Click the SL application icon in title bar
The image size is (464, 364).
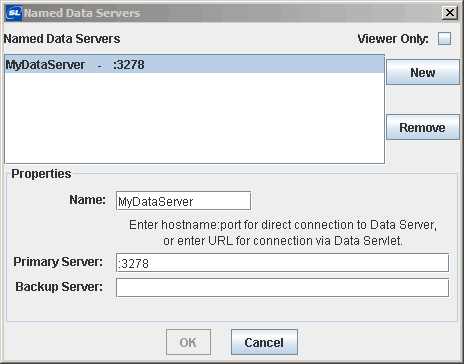pos(14,13)
